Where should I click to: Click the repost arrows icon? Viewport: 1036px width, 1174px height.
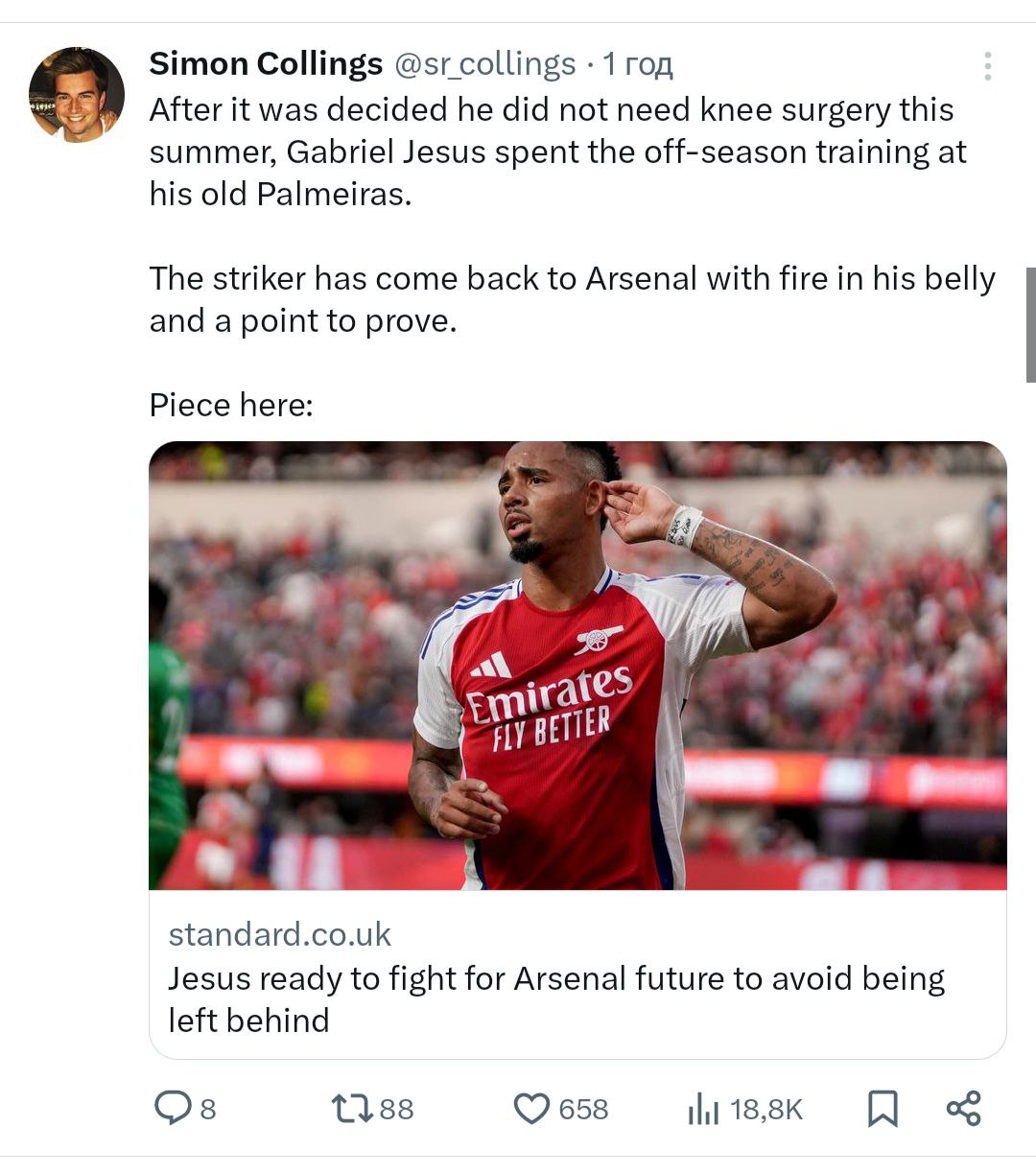pyautogui.click(x=351, y=1109)
